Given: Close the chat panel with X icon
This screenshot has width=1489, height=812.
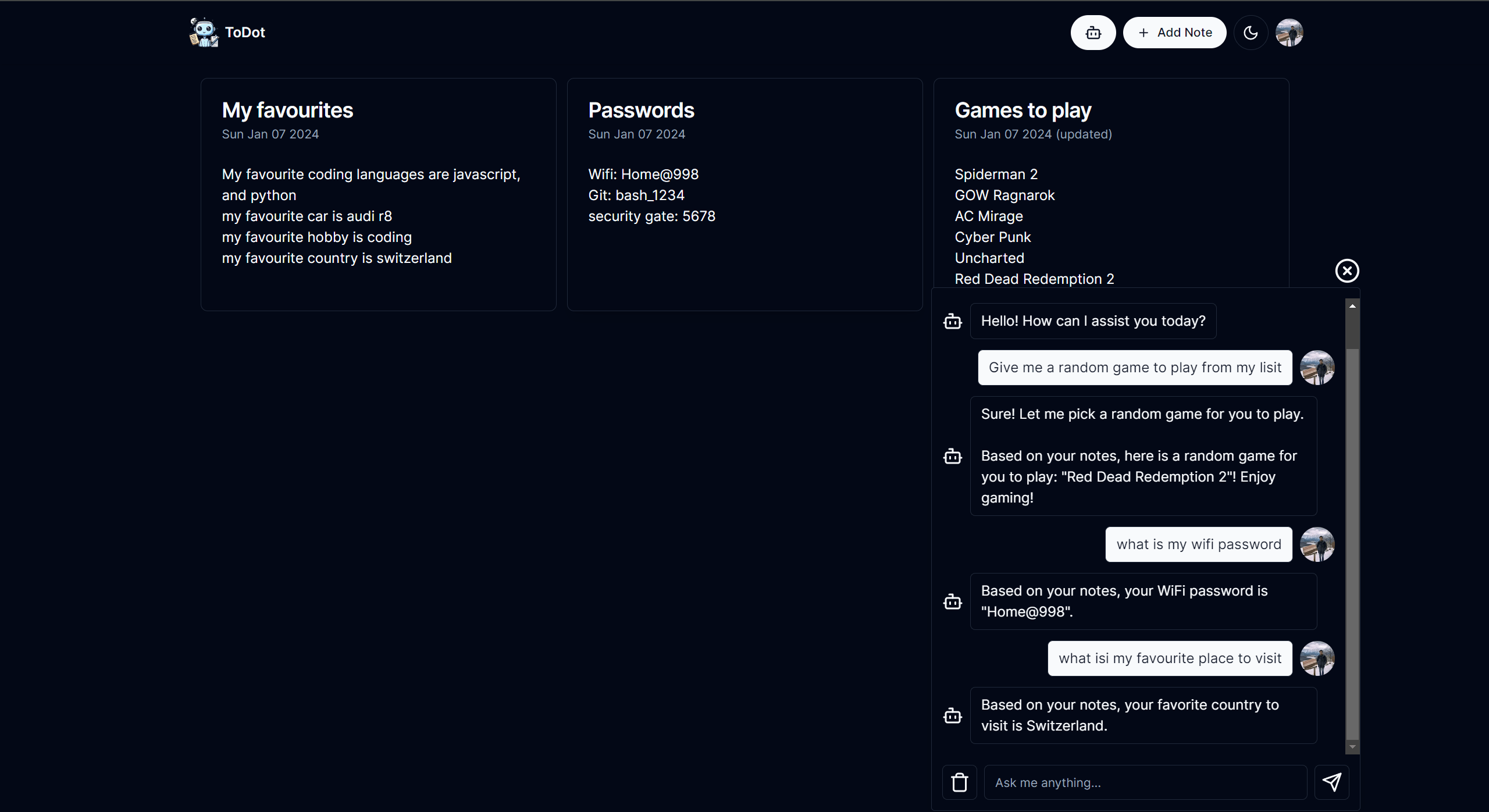Looking at the screenshot, I should click(1346, 270).
